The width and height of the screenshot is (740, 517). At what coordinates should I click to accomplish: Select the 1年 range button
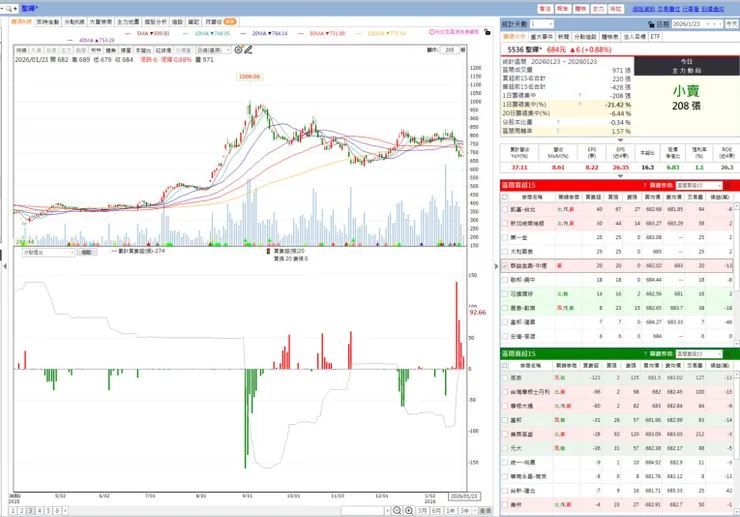[450, 510]
